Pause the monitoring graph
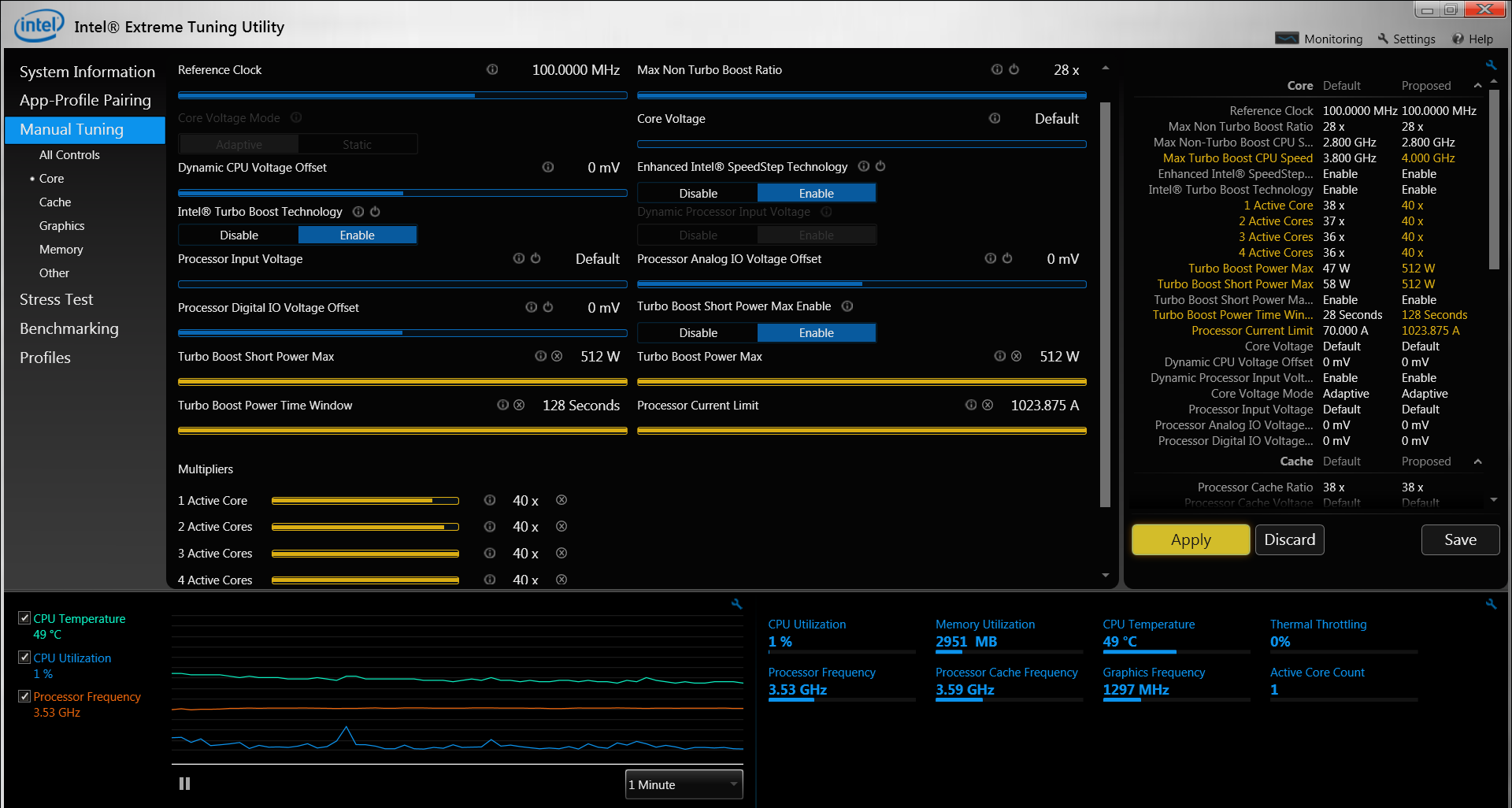Image resolution: width=1512 pixels, height=808 pixels. tap(184, 784)
